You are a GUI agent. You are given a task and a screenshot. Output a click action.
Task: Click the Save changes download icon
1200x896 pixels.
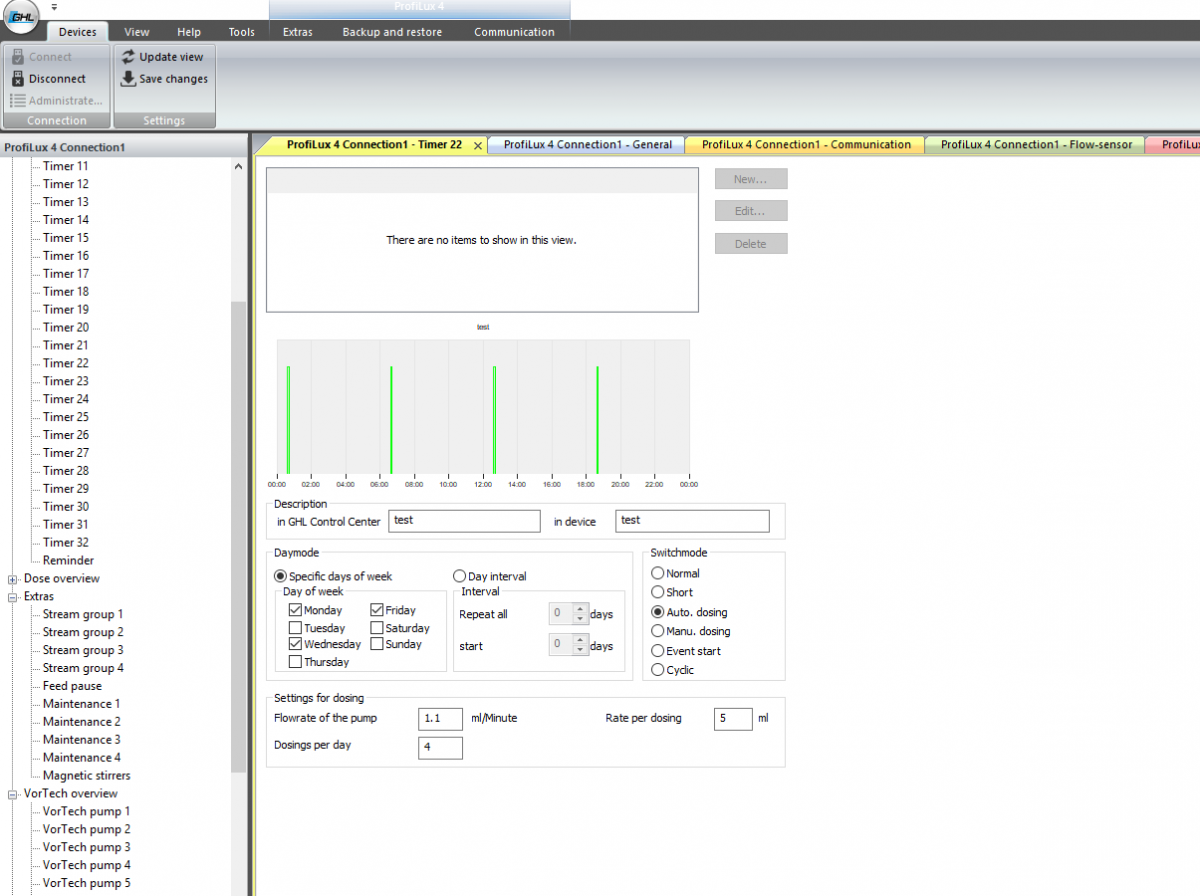(x=128, y=79)
